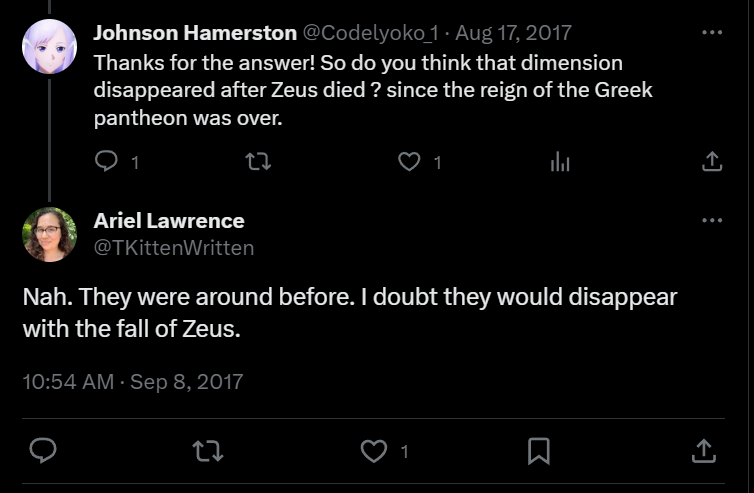Share Ariel Lawrence's tweet
Screen dimensions: 754x493
pos(703,451)
